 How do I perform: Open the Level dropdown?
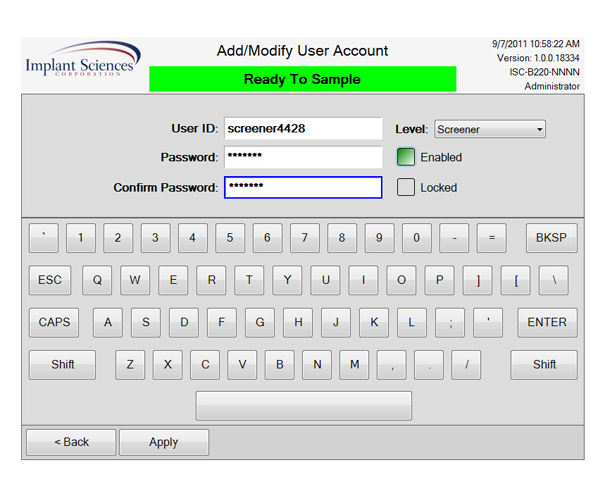(x=489, y=129)
